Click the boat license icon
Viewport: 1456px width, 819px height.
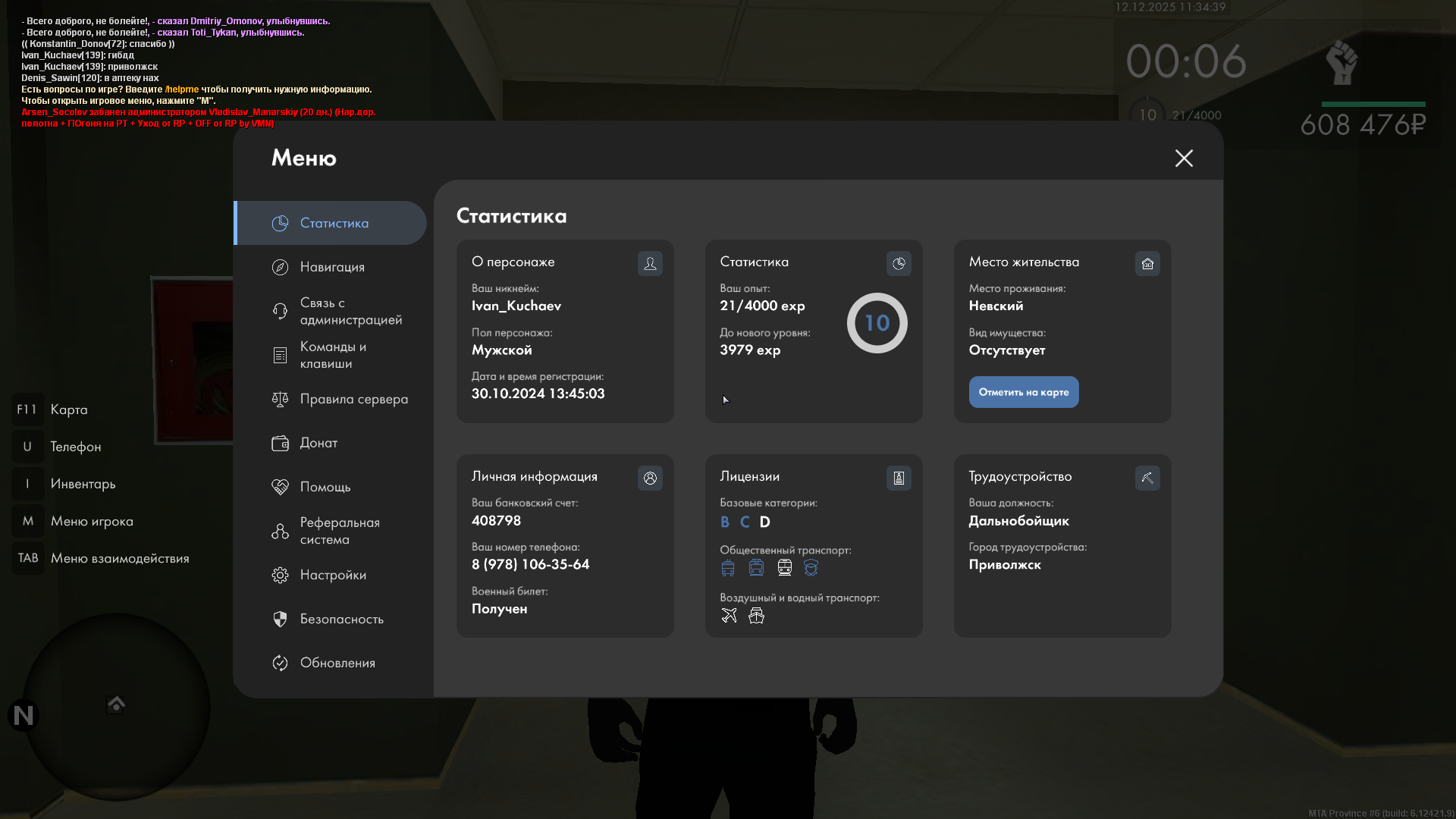click(756, 615)
